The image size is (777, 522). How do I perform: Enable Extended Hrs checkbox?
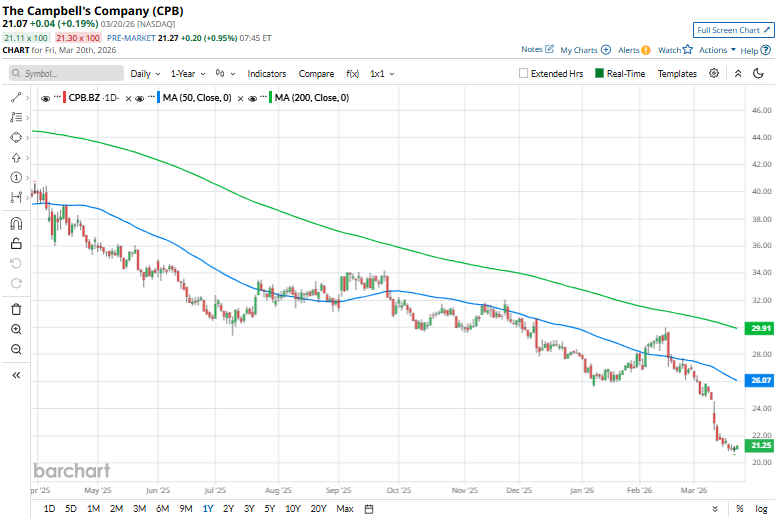[523, 73]
